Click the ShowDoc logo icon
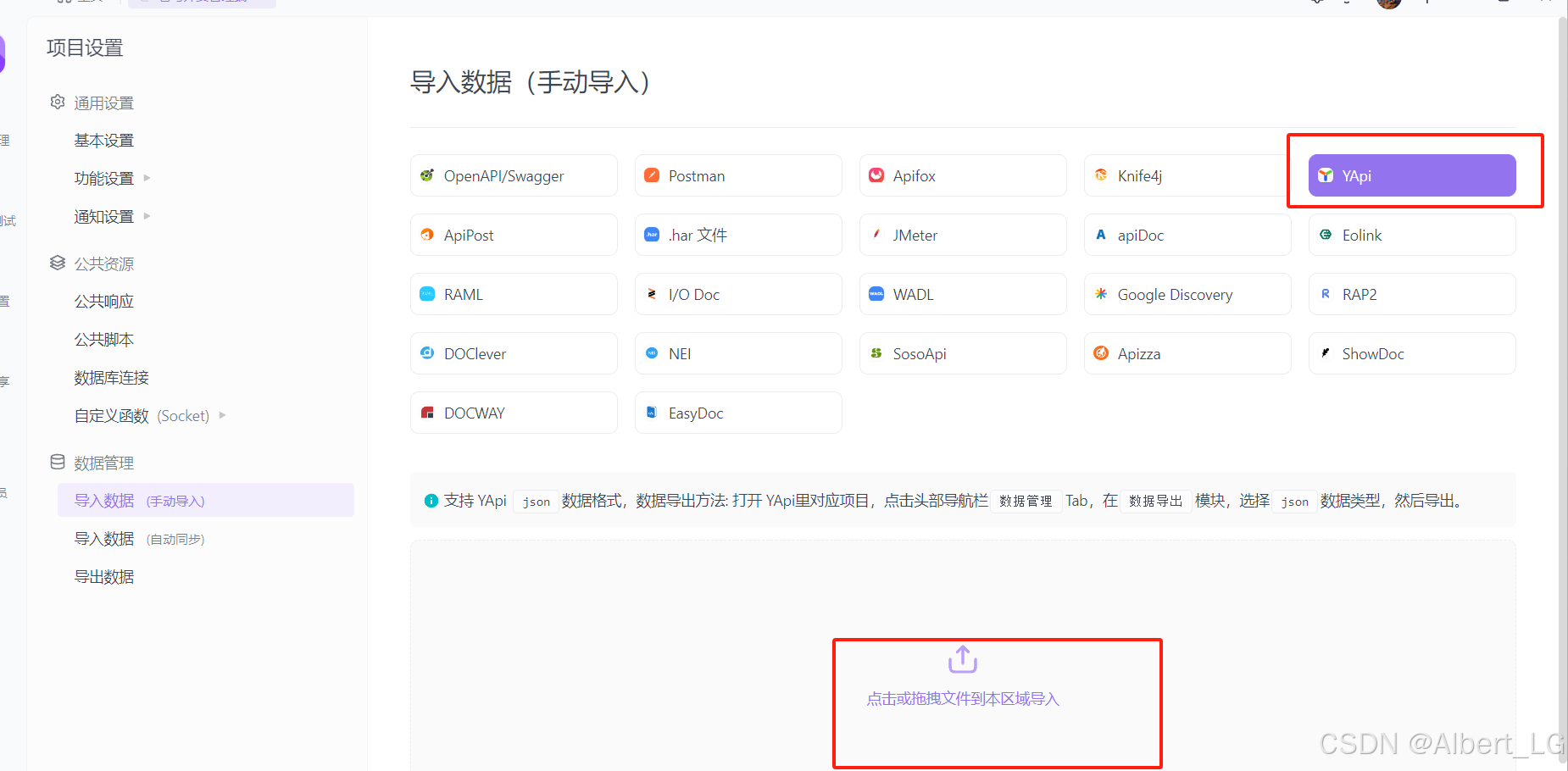The height and width of the screenshot is (771, 1568). (1326, 353)
